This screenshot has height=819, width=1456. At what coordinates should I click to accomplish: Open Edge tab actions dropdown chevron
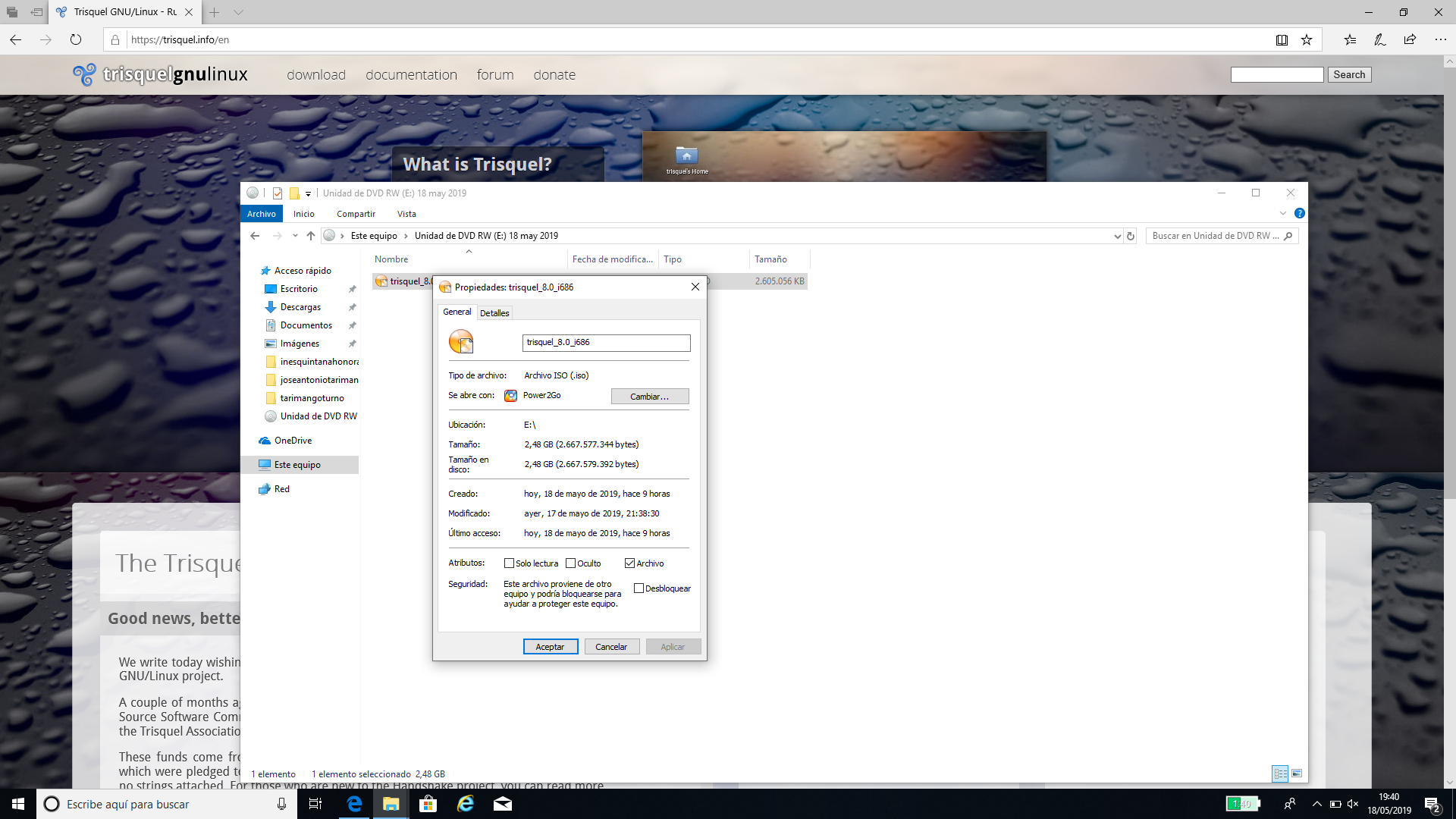[238, 12]
